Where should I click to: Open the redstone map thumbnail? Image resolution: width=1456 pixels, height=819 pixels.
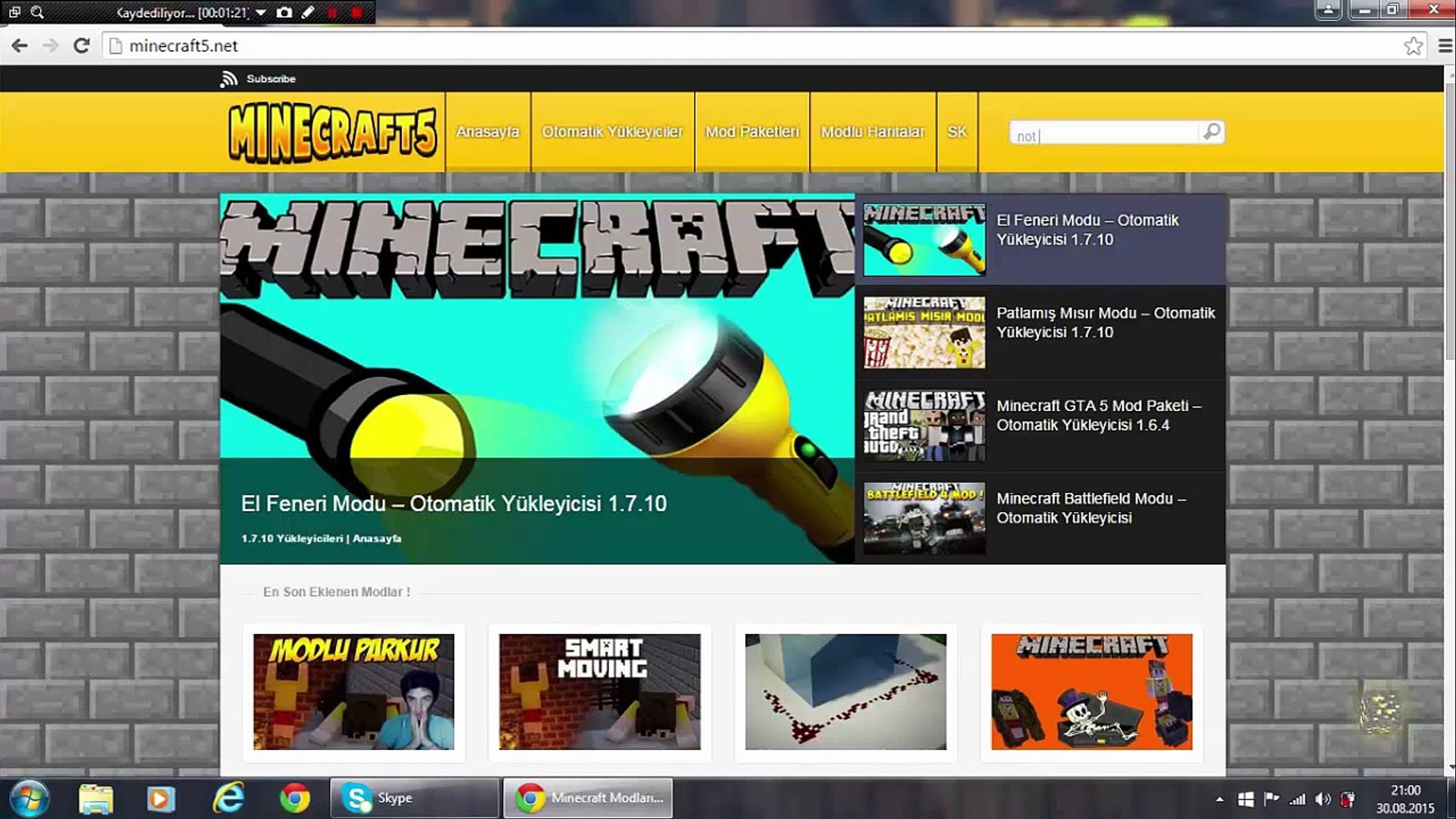tap(846, 692)
